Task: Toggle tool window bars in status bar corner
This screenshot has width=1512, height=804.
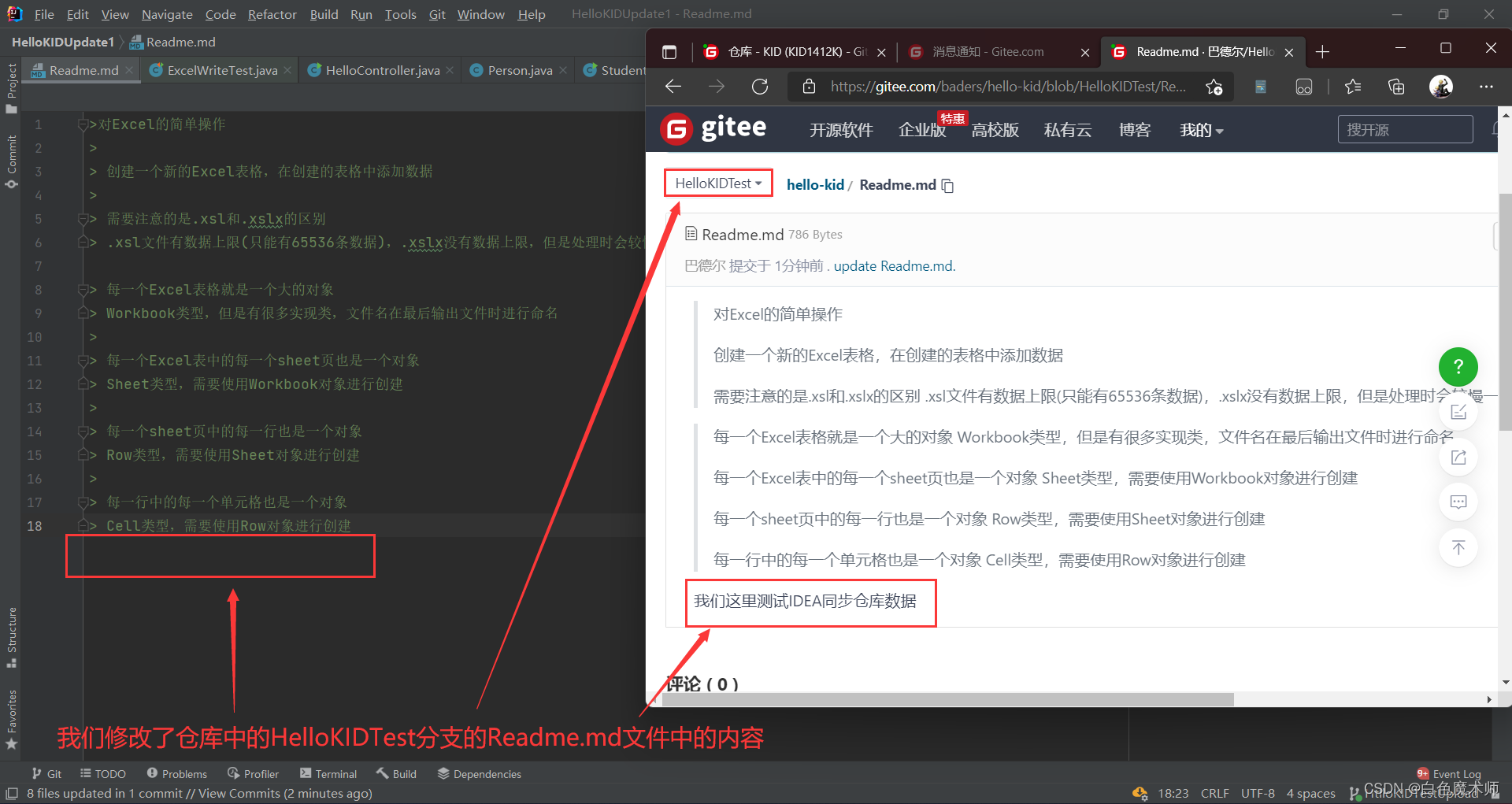Action: click(12, 793)
